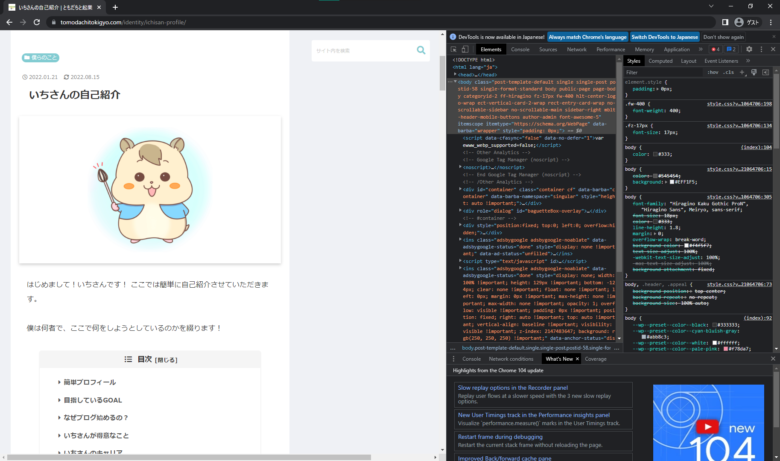The width and height of the screenshot is (780, 461).
Task: Open the issues badge showing 2
Action: pos(731,49)
